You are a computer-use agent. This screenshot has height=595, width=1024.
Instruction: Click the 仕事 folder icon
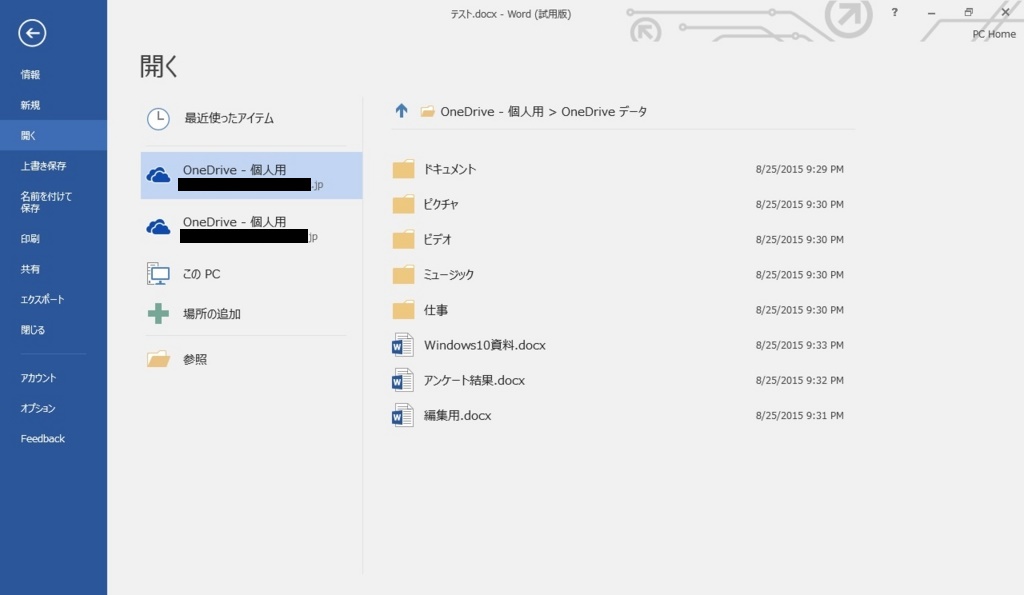pyautogui.click(x=403, y=310)
